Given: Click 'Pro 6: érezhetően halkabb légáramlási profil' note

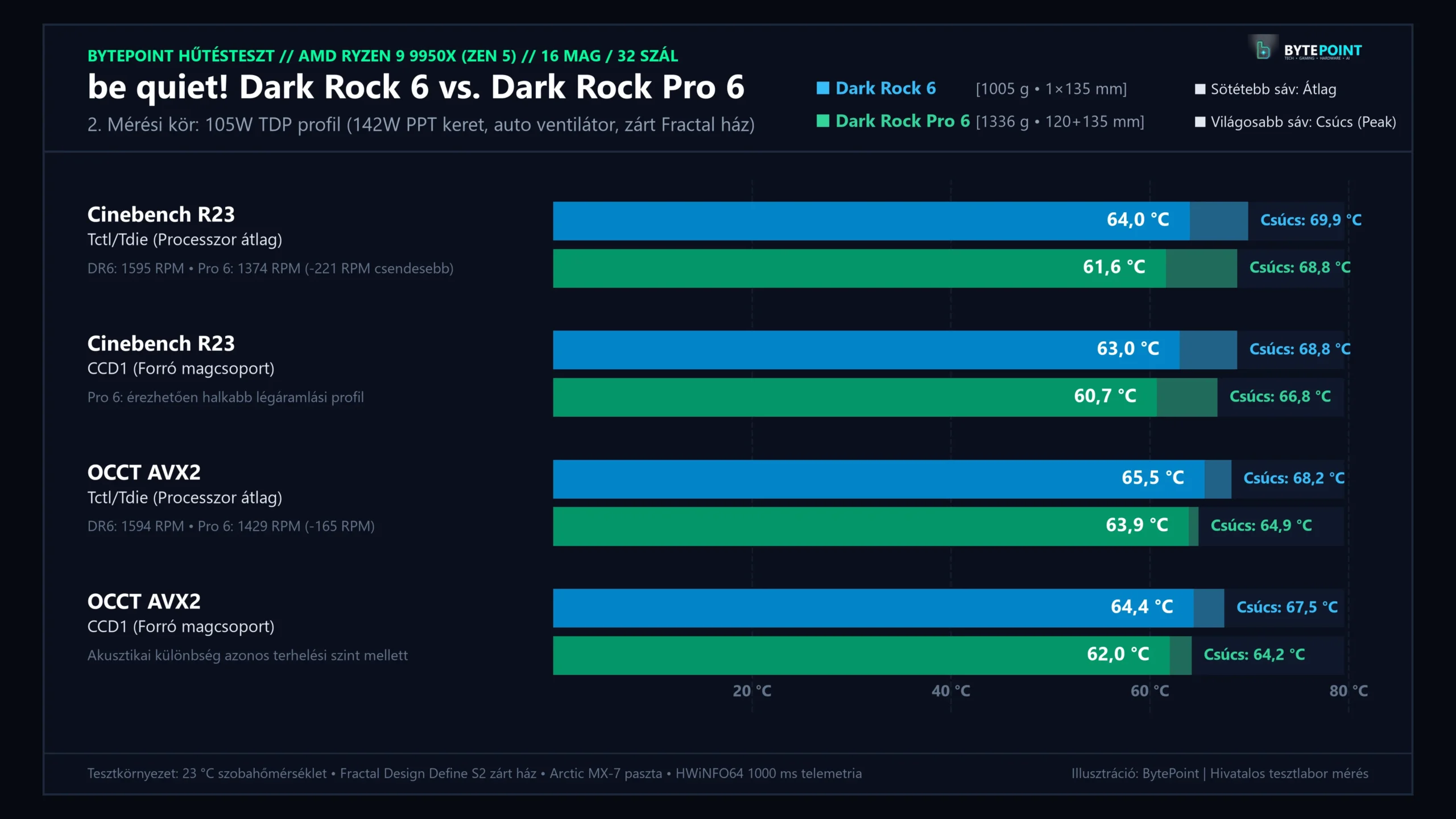Looking at the screenshot, I should 226,398.
